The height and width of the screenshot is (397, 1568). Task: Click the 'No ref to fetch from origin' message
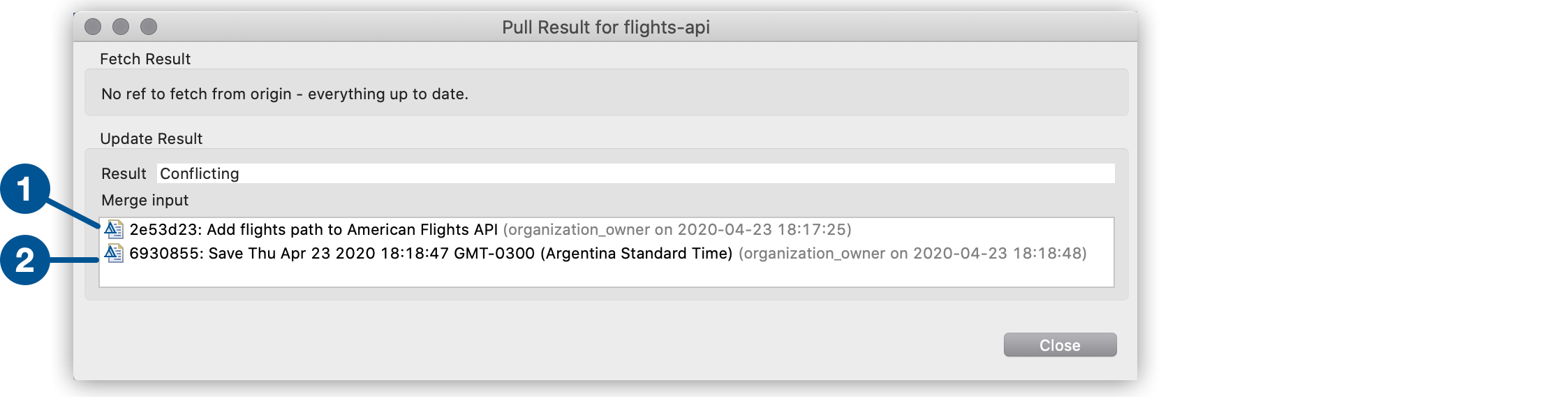point(285,94)
